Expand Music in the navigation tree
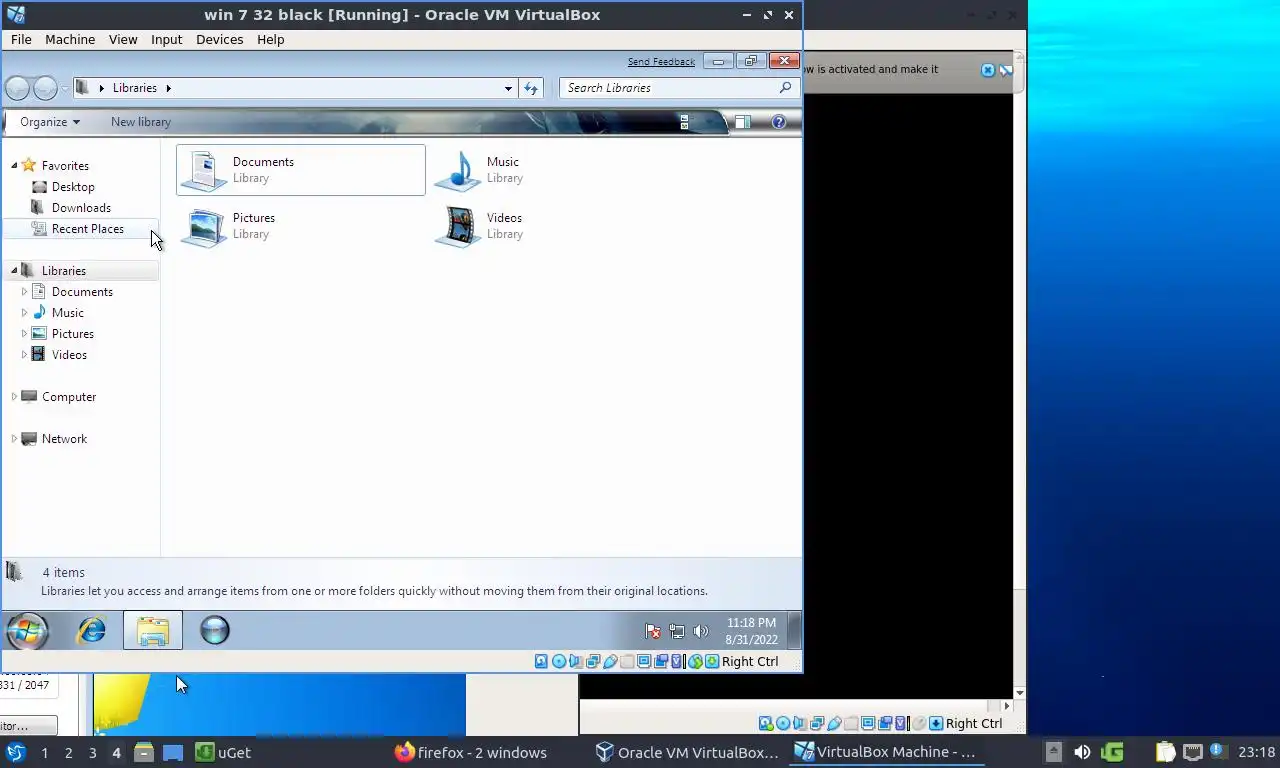The height and width of the screenshot is (768, 1280). click(24, 313)
